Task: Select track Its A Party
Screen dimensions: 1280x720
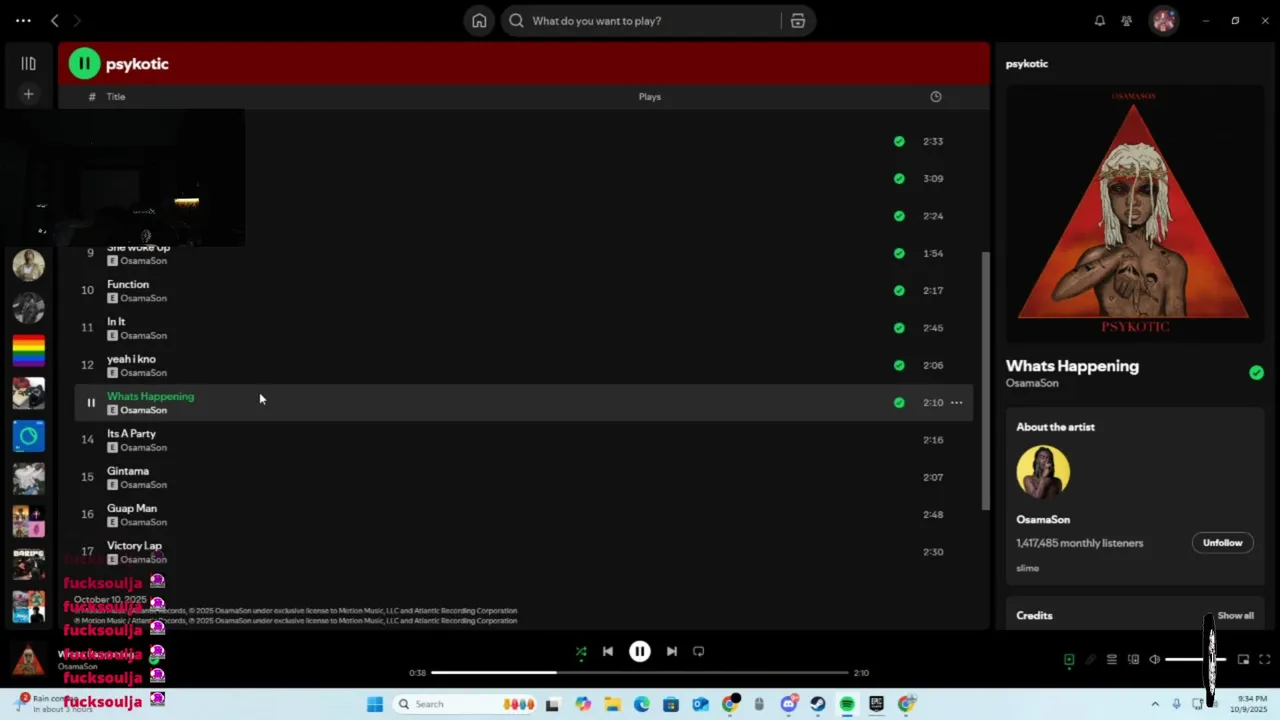Action: tap(524, 440)
